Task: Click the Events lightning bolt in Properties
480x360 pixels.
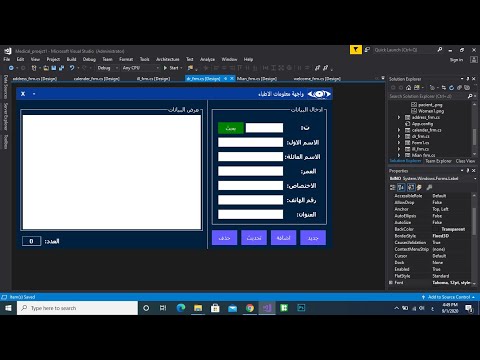Action: click(x=419, y=187)
